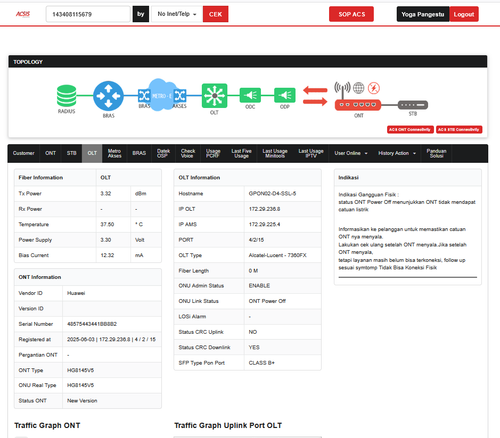The image size is (500, 438).
Task: Click the Traffic Graph ONT heading
Action: click(47, 426)
